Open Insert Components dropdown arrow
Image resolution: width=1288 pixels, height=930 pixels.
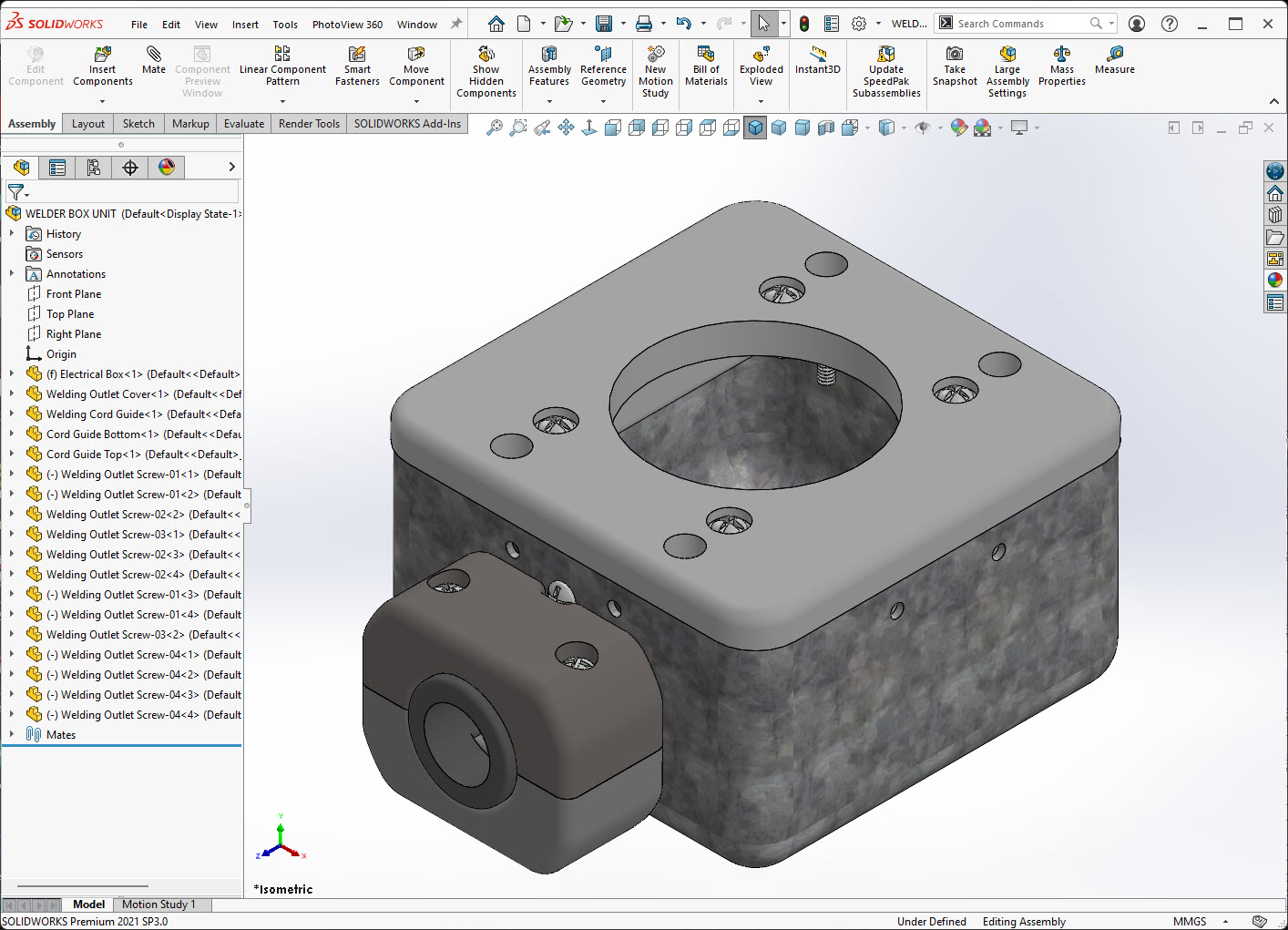pyautogui.click(x=103, y=101)
